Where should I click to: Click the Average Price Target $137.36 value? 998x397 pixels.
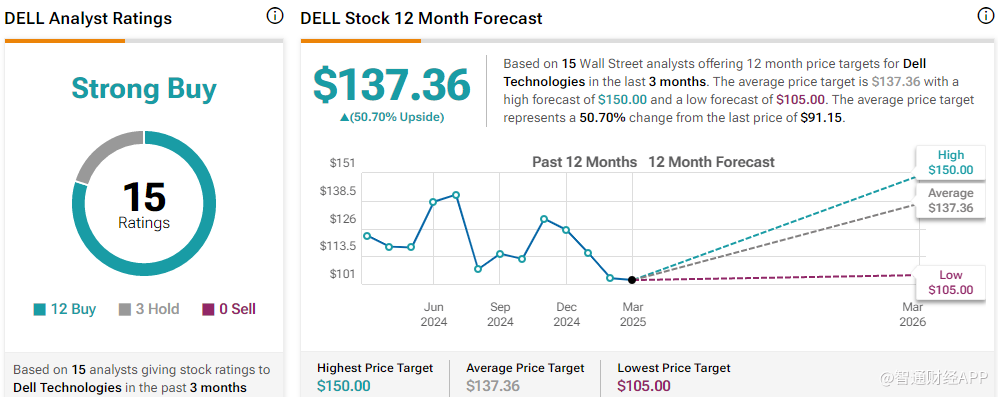[493, 386]
